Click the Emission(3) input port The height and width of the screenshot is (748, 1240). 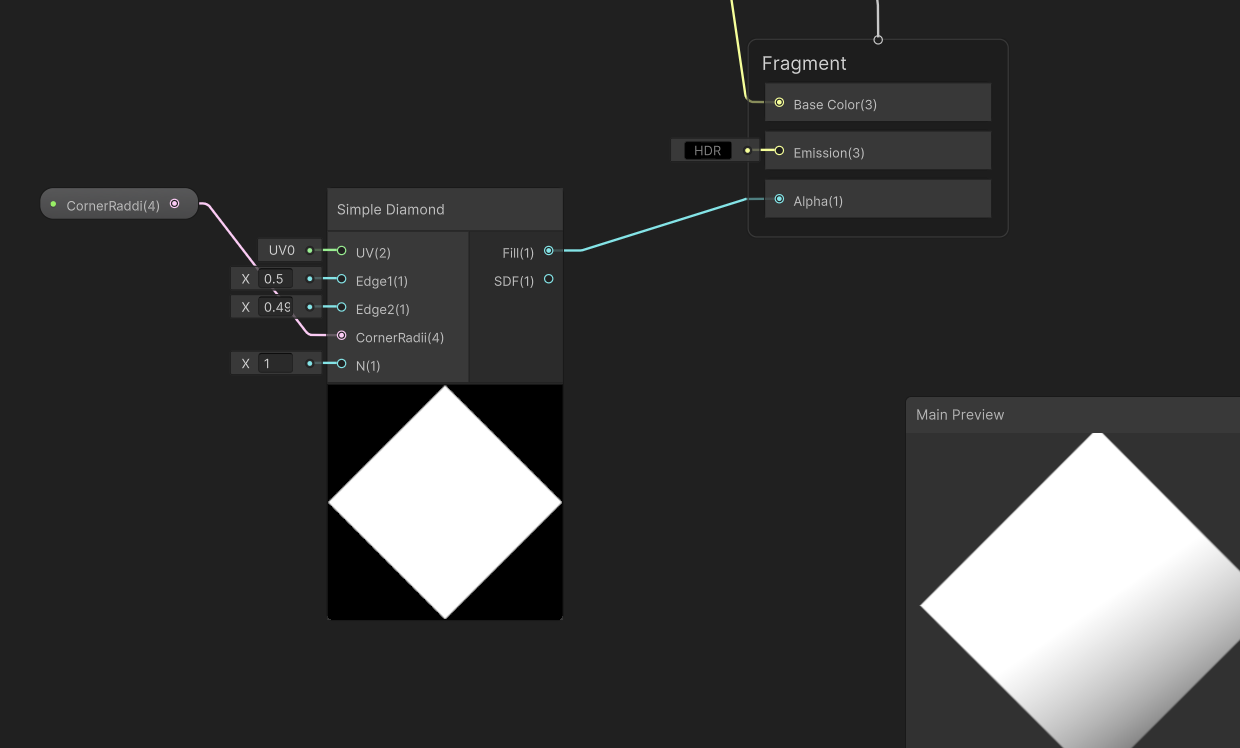click(x=779, y=151)
